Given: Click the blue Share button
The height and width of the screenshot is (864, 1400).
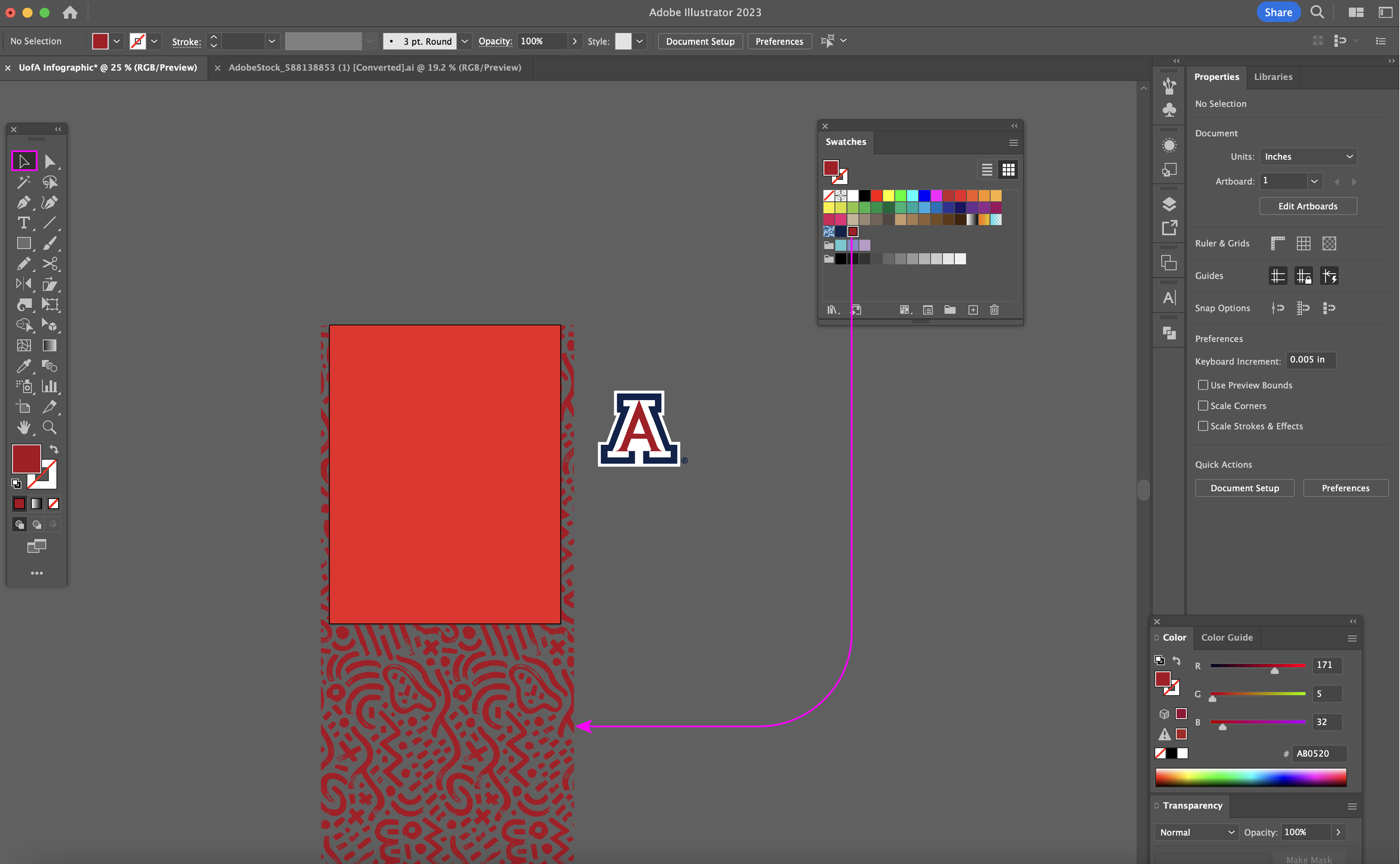Looking at the screenshot, I should [1278, 12].
